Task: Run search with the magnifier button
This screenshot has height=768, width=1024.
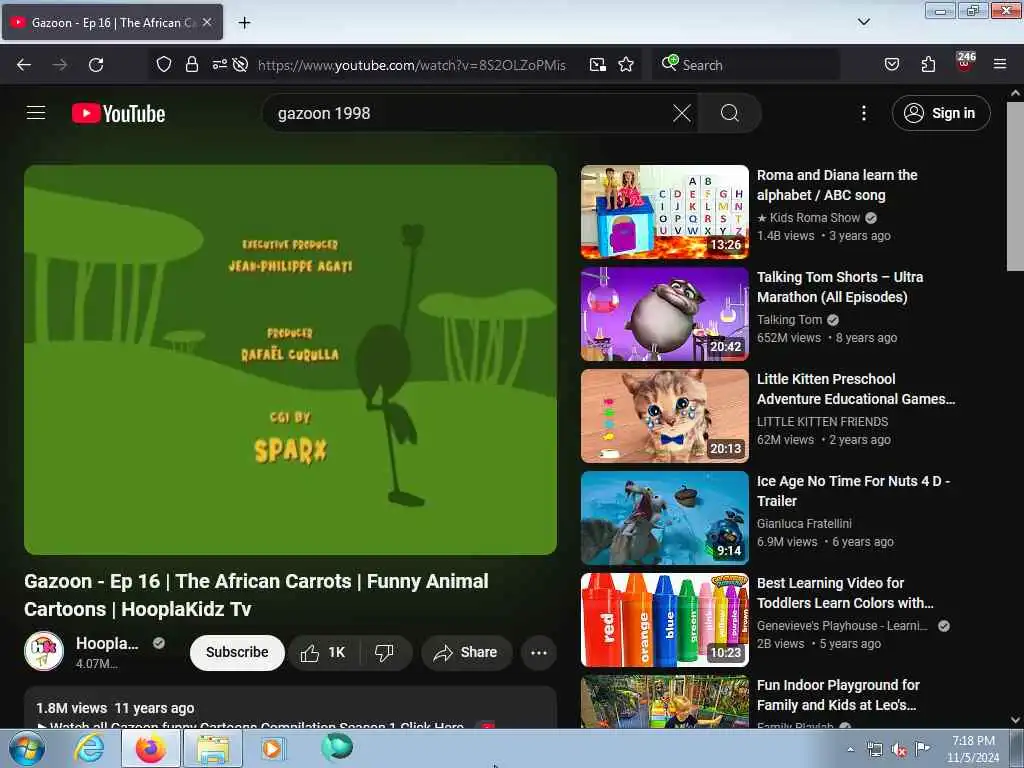Action: (729, 114)
